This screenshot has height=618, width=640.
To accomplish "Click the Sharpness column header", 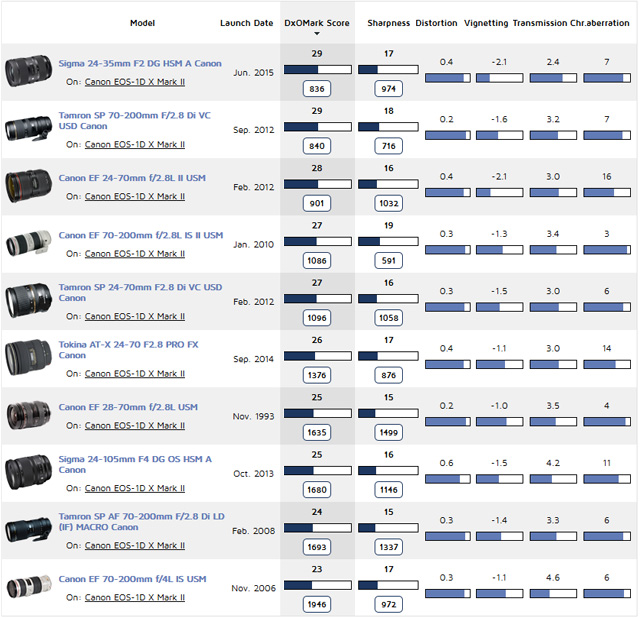I will (389, 23).
